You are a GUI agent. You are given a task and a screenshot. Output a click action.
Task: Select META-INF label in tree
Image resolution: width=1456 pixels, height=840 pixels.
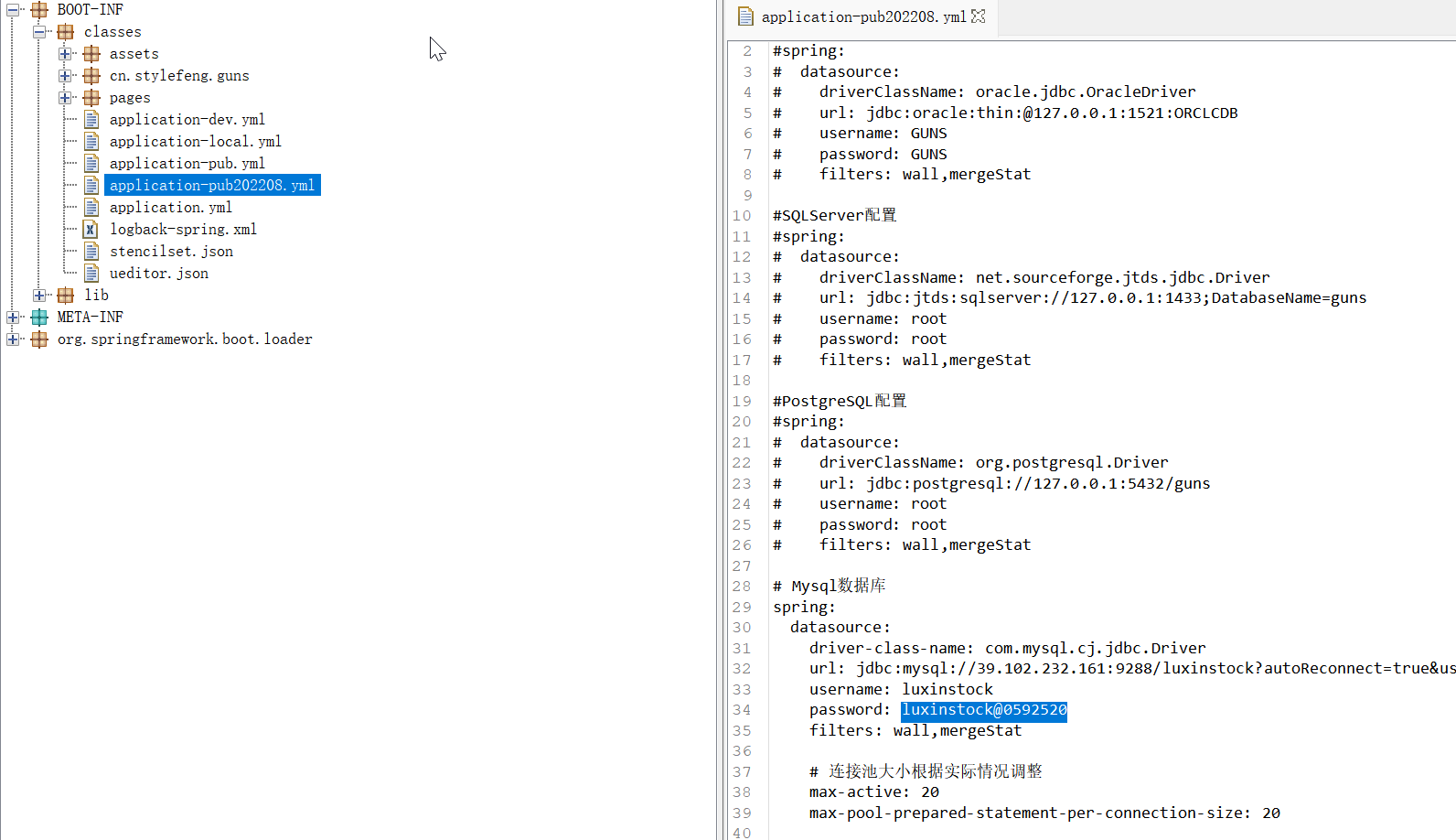tap(90, 318)
